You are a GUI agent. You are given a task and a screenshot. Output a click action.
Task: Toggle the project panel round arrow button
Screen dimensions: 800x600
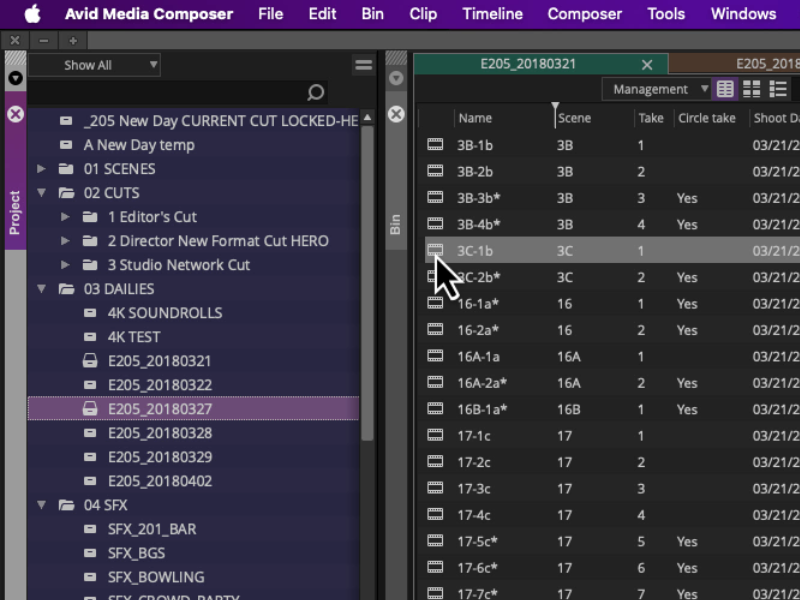coord(15,78)
